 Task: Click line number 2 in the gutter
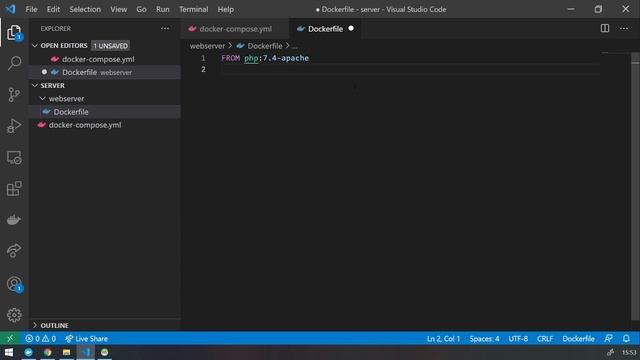click(203, 69)
